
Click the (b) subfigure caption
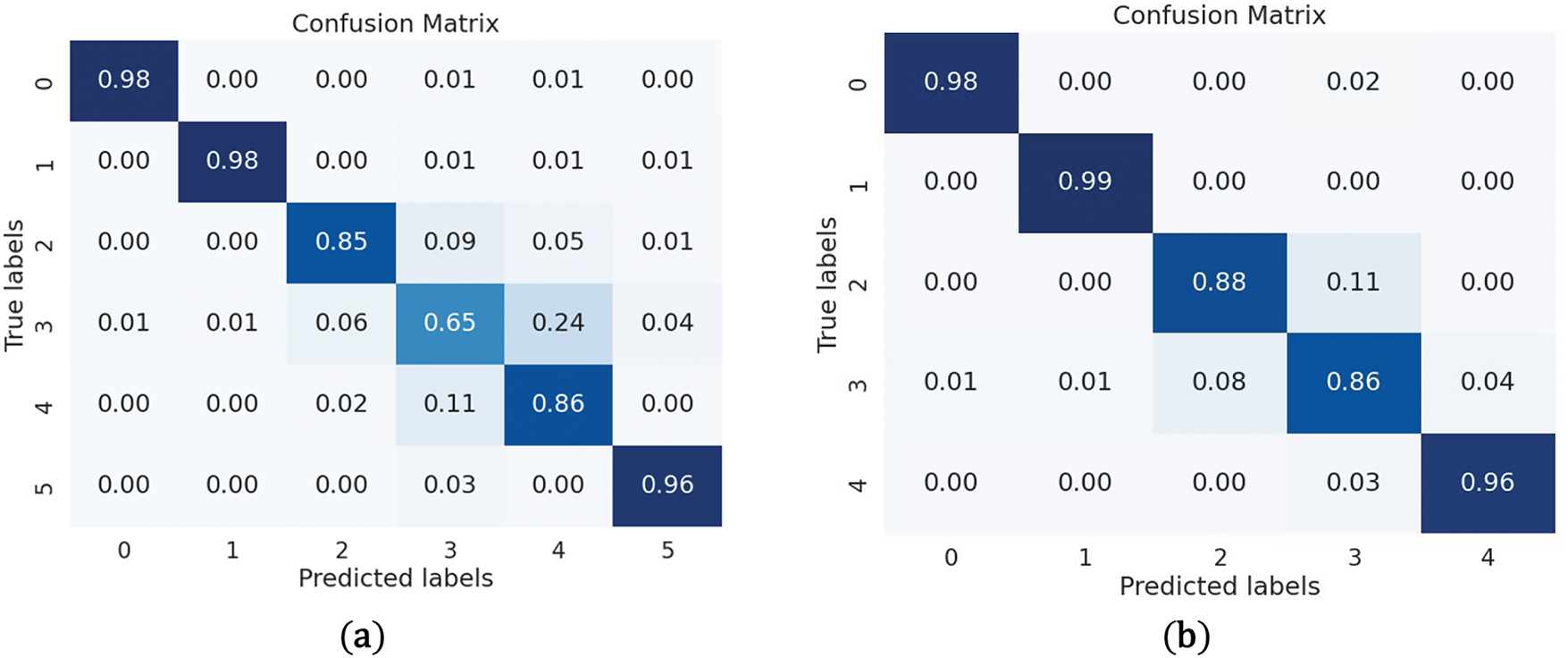[x=1186, y=637]
